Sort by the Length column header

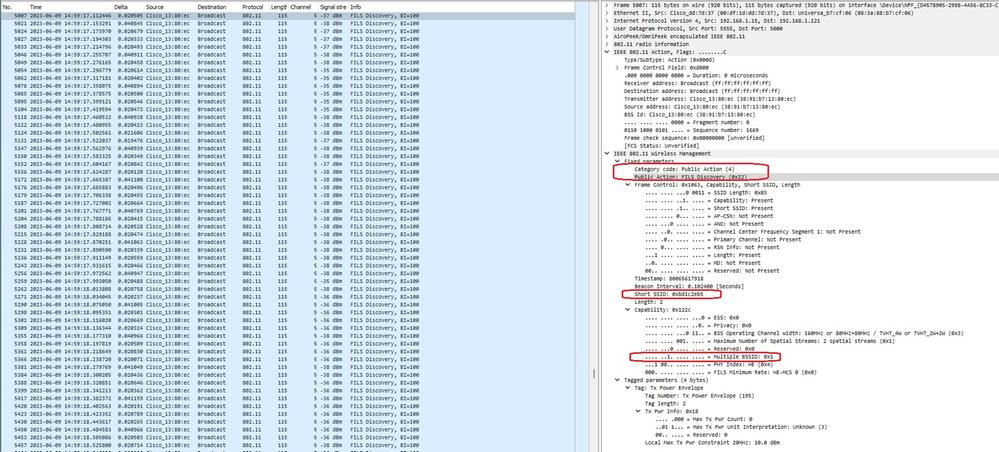280,6
